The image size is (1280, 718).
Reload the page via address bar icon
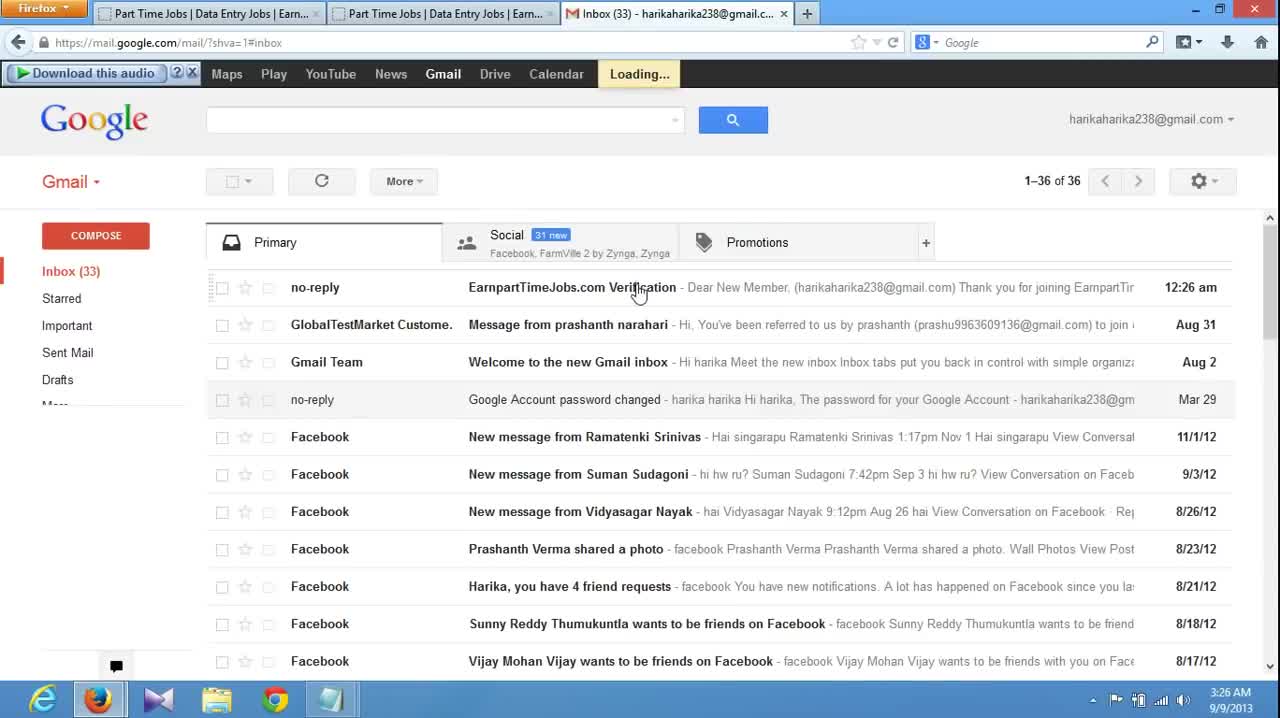click(x=893, y=42)
